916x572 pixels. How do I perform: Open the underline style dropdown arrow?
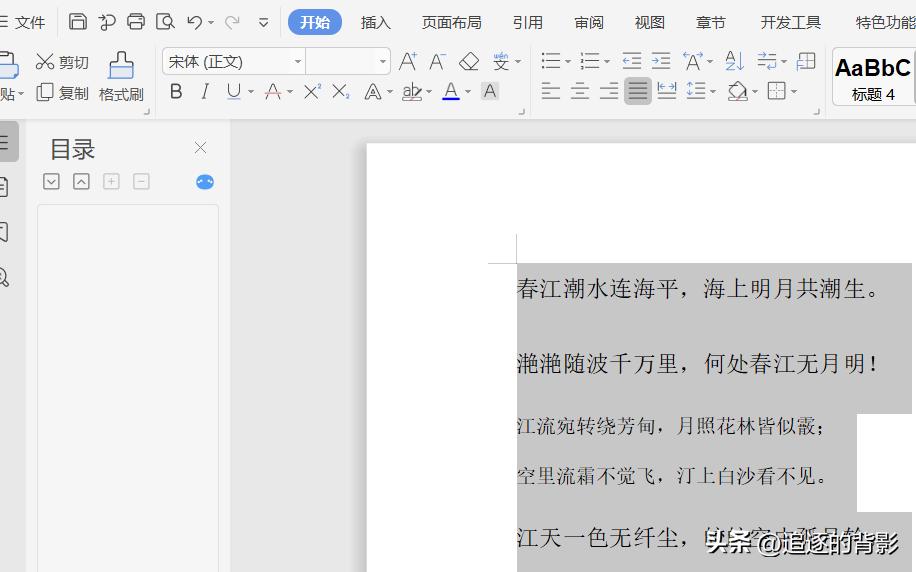click(x=251, y=92)
